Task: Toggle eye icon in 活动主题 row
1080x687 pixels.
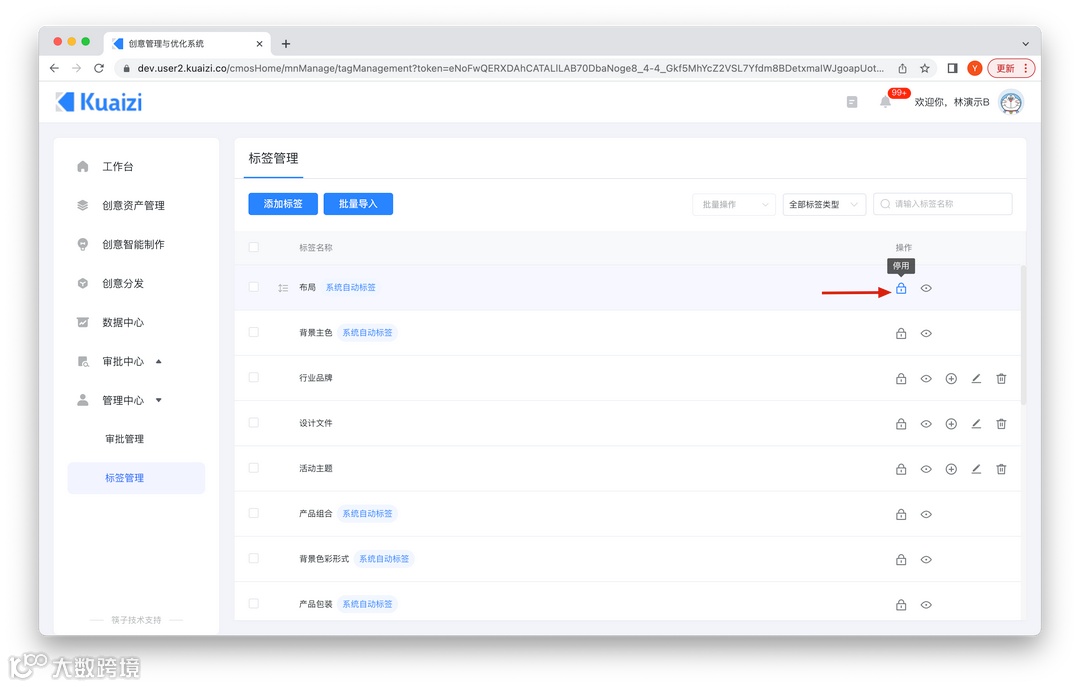Action: [x=926, y=469]
